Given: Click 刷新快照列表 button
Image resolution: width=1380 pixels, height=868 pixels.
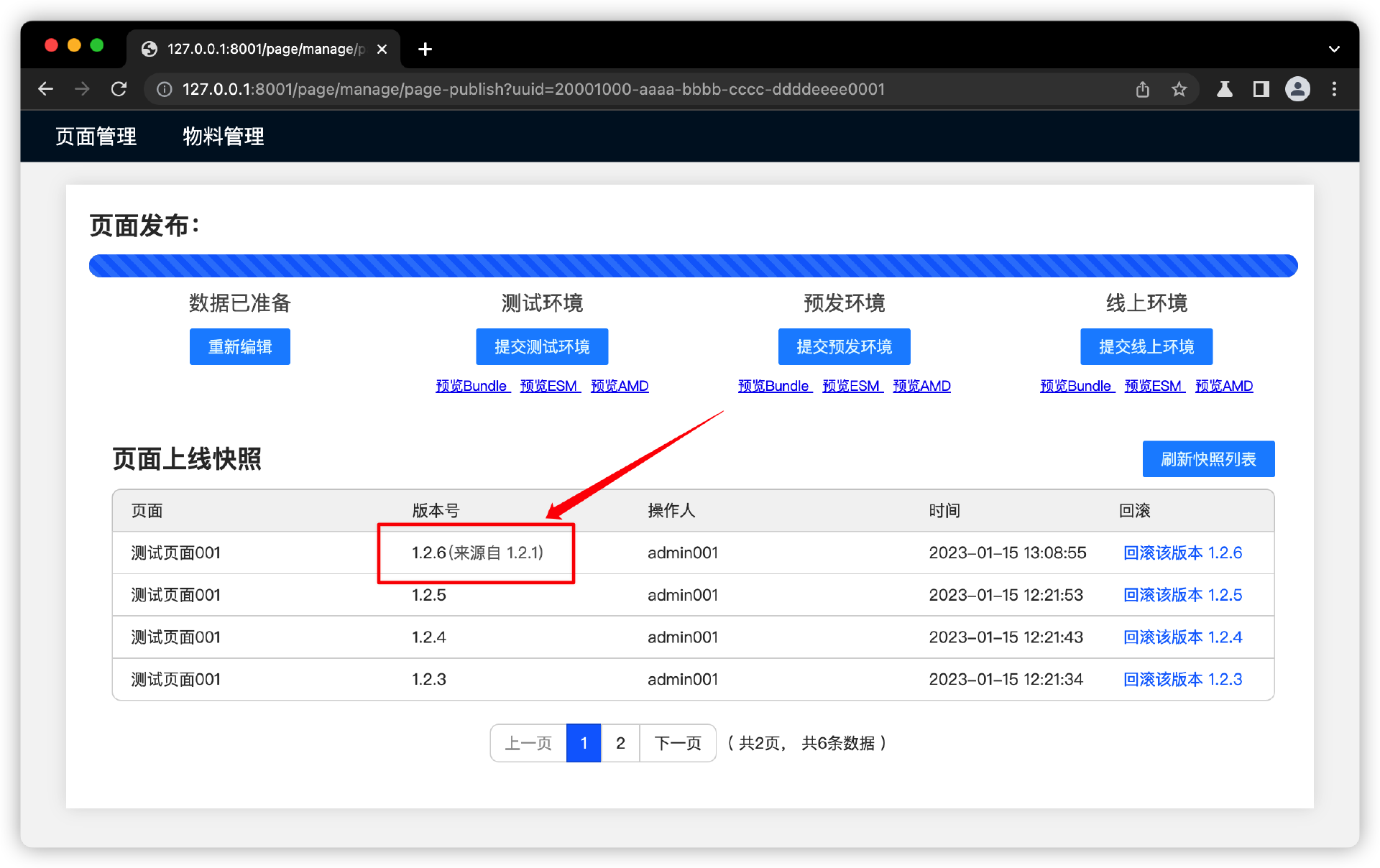Looking at the screenshot, I should coord(1208,459).
